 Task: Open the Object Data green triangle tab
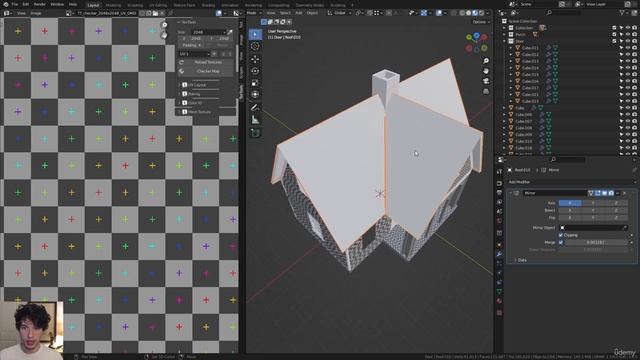point(499,291)
